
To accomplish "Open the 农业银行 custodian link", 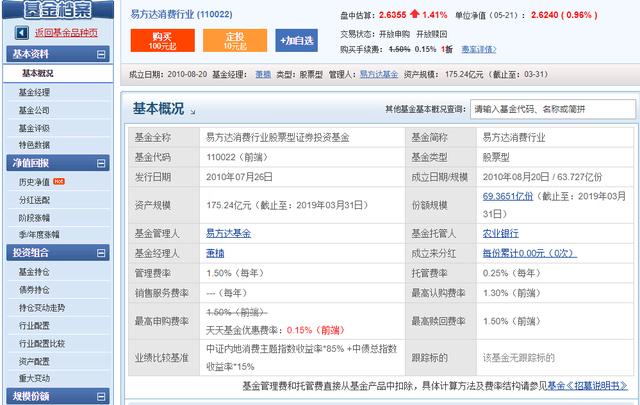I will [500, 234].
